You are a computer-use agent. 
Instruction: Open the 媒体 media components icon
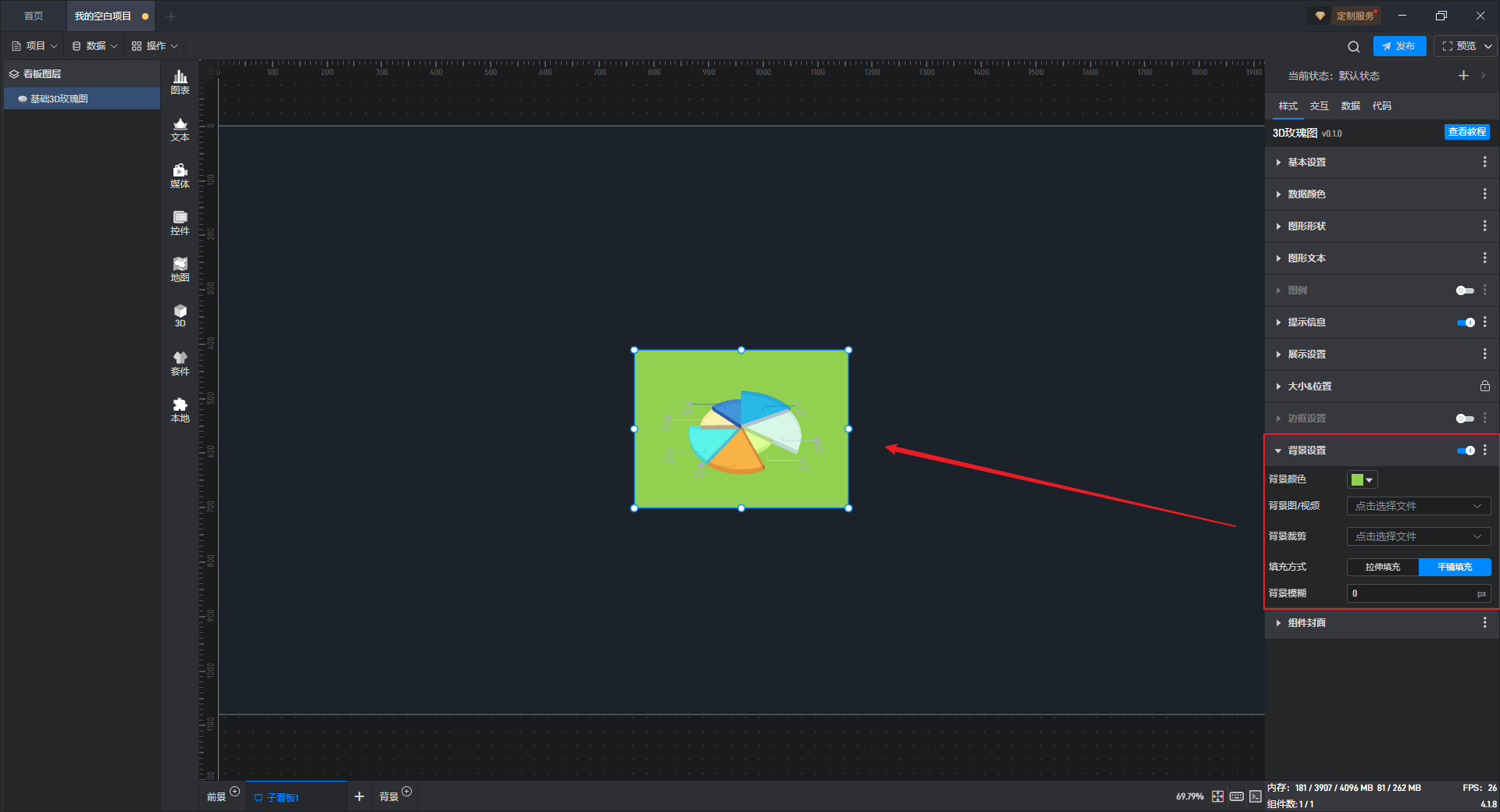coord(180,176)
